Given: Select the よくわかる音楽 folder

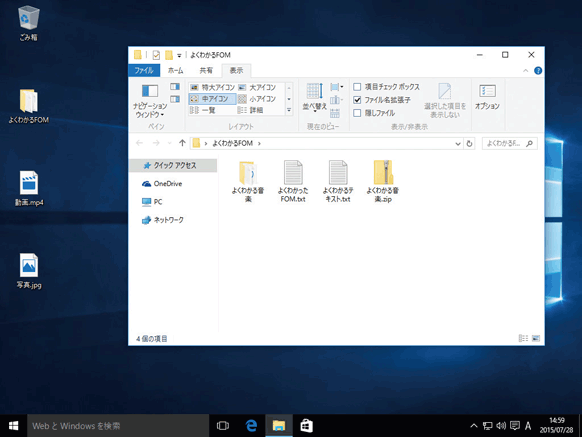Looking at the screenshot, I should 248,181.
